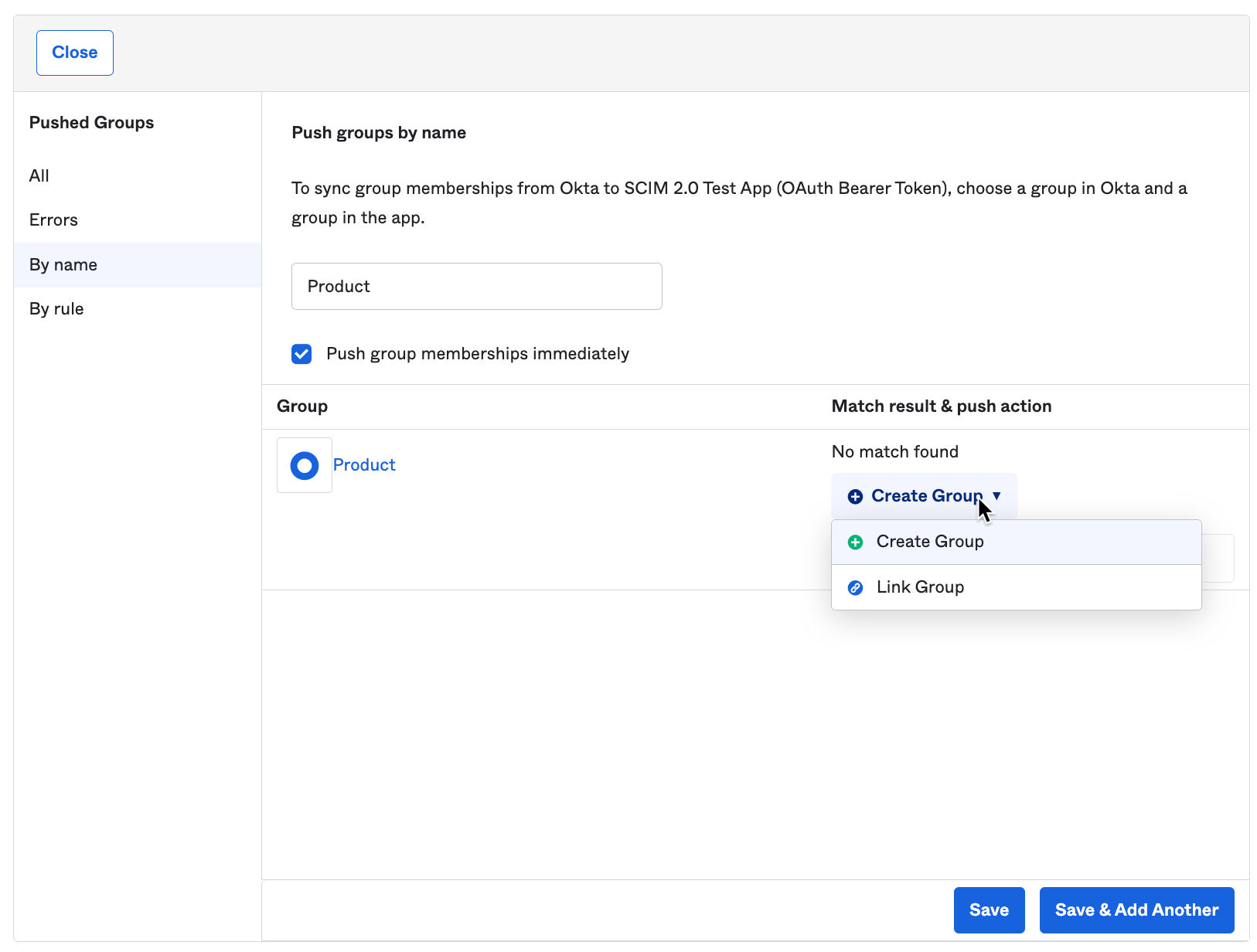Select the By name tab
Image resolution: width=1257 pixels, height=952 pixels.
(x=63, y=264)
